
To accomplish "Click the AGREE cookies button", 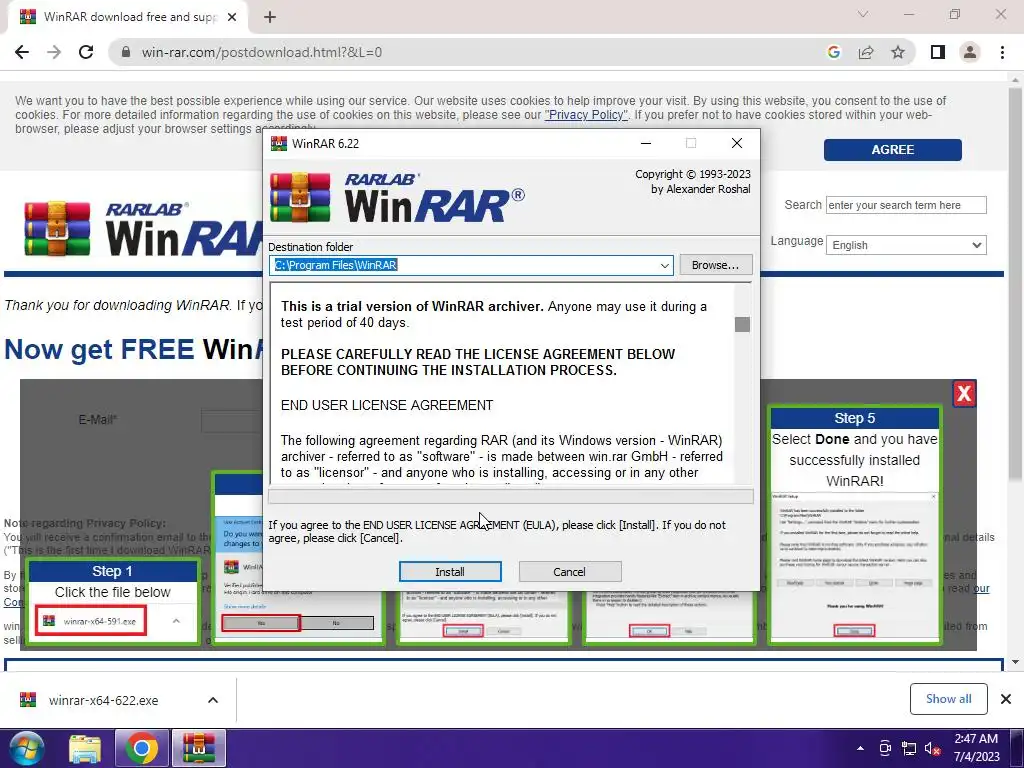I will (892, 150).
